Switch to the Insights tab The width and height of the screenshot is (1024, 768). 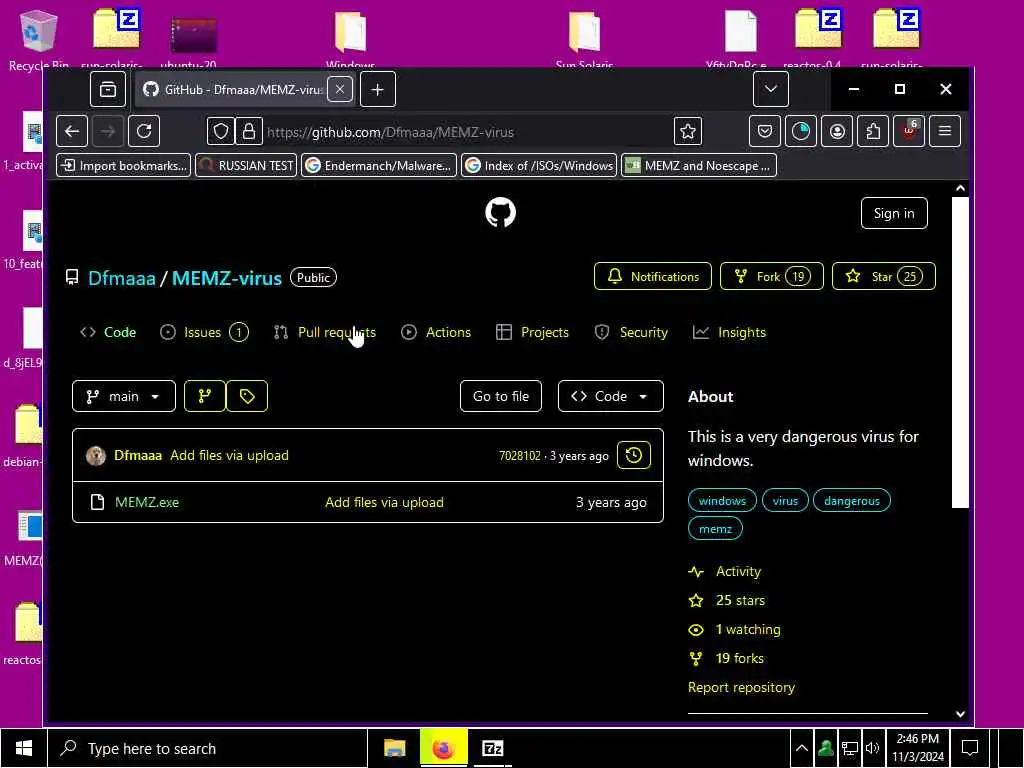[729, 332]
